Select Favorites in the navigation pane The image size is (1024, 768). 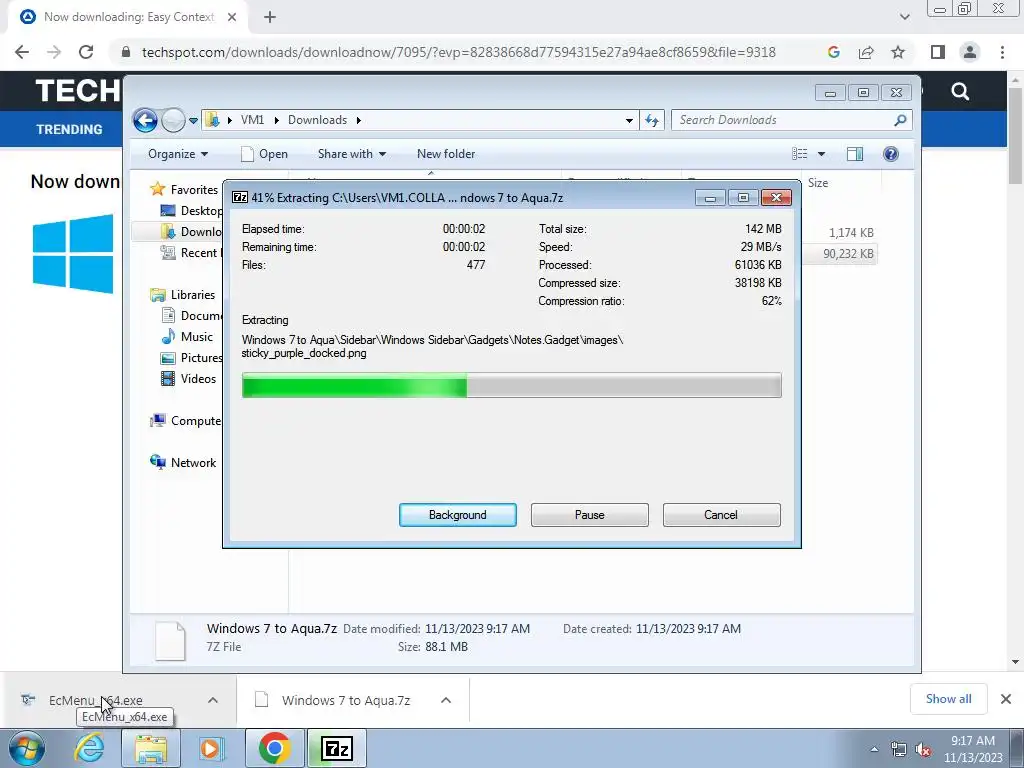[x=194, y=189]
